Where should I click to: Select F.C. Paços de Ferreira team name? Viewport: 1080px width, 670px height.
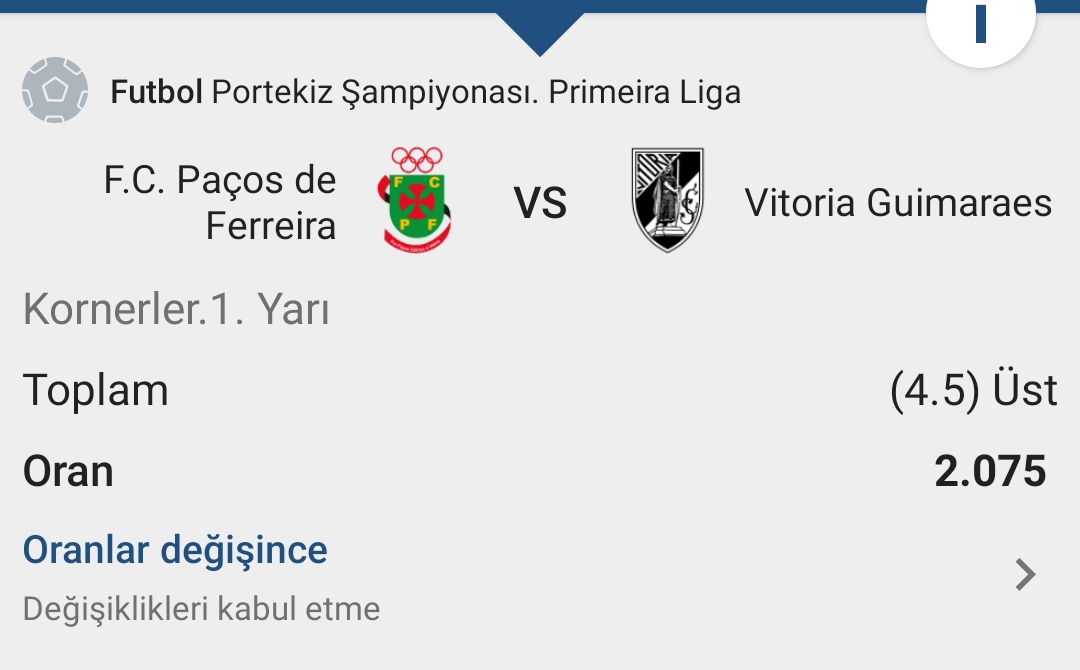pyautogui.click(x=220, y=202)
